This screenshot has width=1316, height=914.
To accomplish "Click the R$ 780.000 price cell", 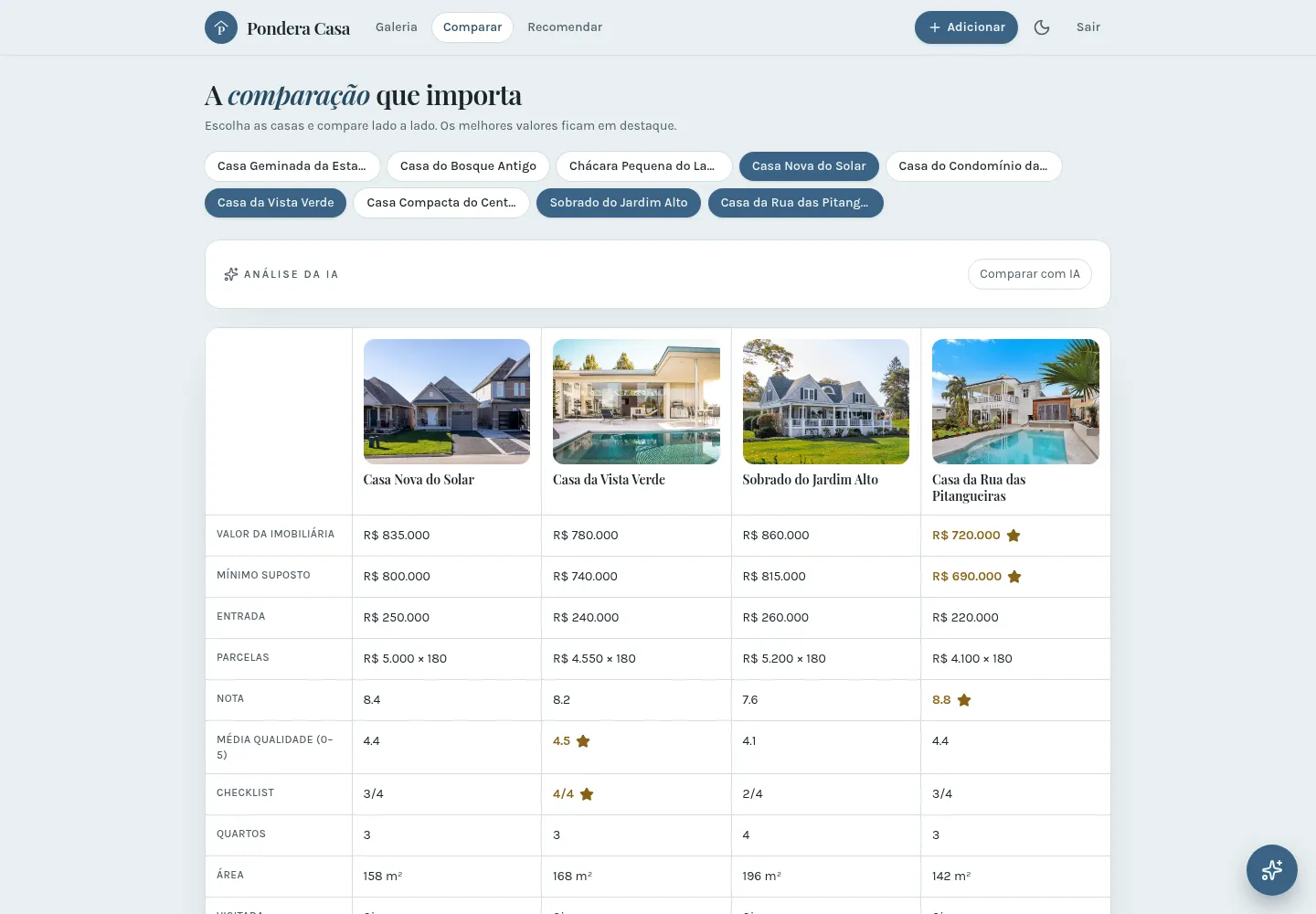I will click(x=636, y=536).
